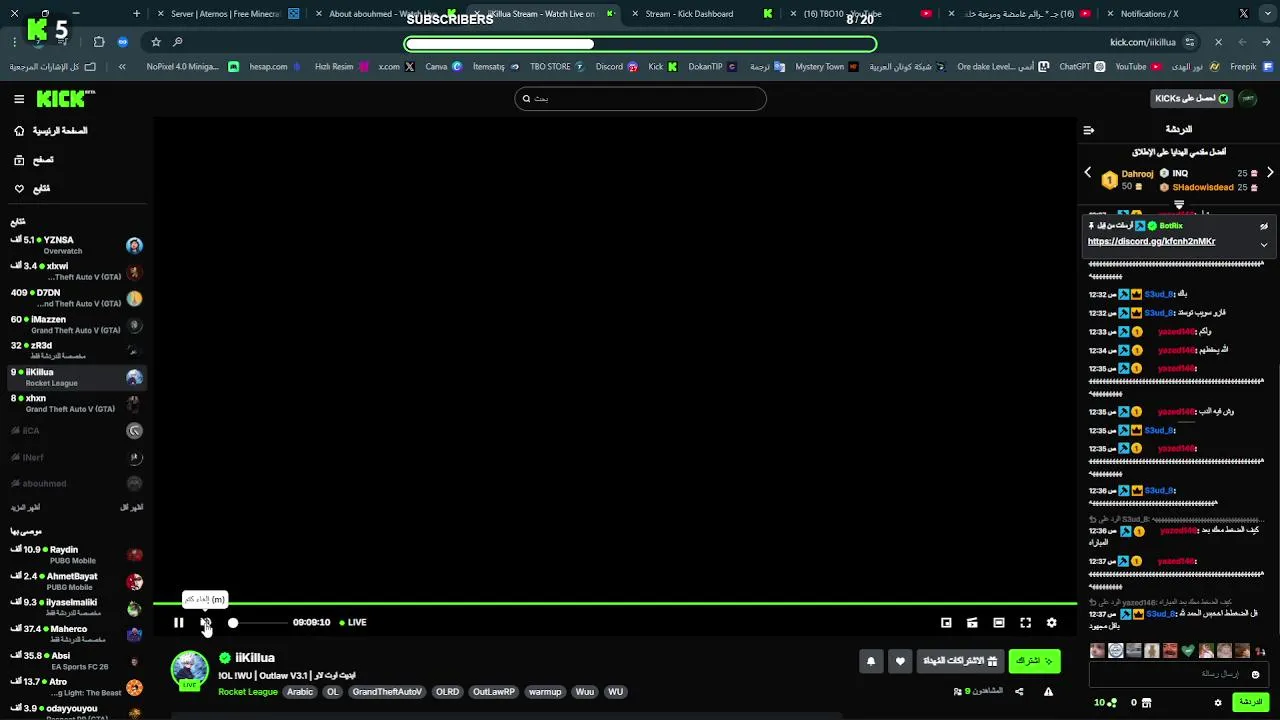The image size is (1280, 720).
Task: Open the clip creation icon in the player
Action: click(x=972, y=622)
